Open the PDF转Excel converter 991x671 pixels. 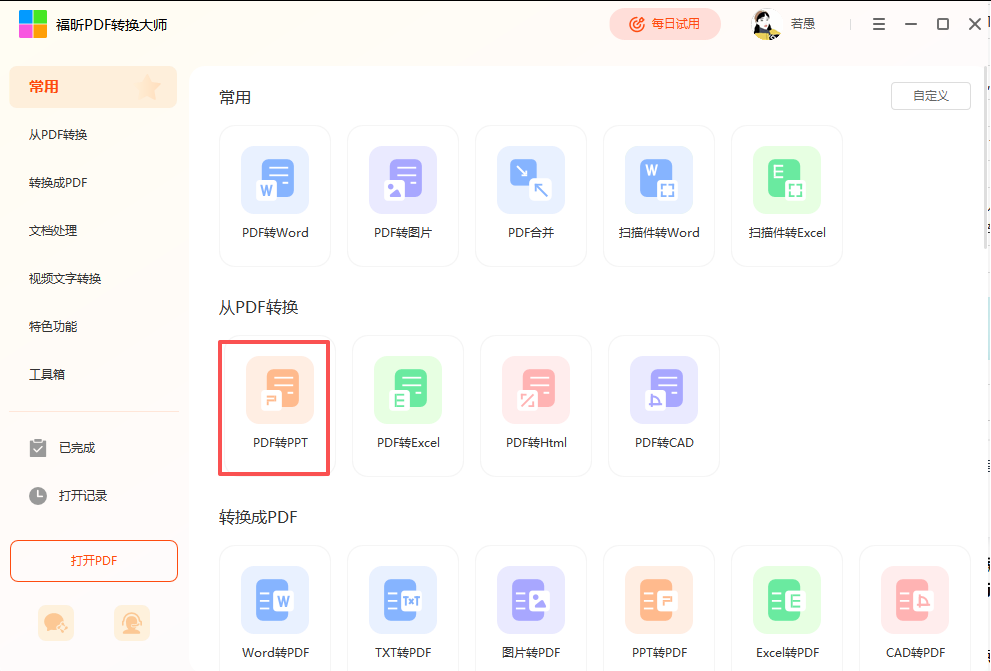pos(408,406)
